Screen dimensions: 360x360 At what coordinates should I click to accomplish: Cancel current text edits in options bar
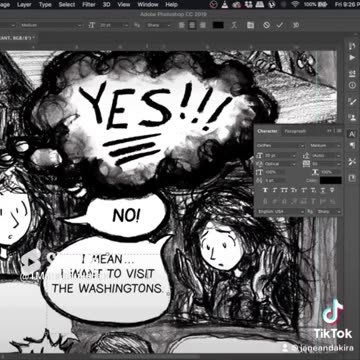coord(266,25)
